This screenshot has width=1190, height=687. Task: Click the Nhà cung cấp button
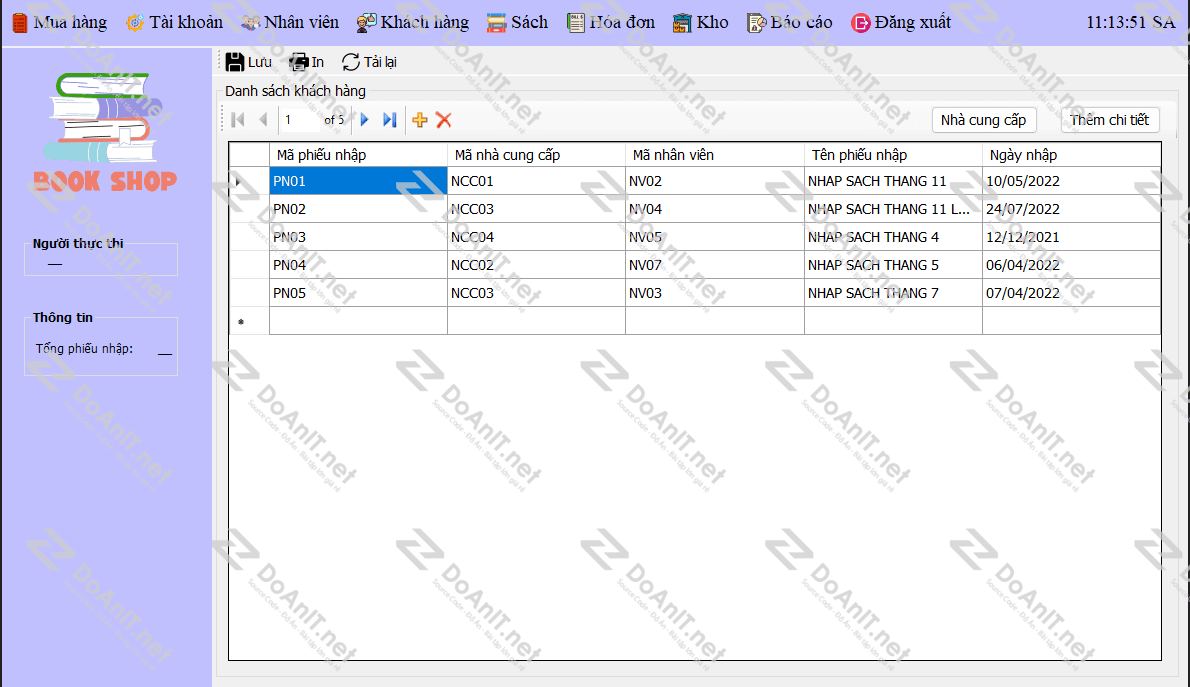click(984, 120)
